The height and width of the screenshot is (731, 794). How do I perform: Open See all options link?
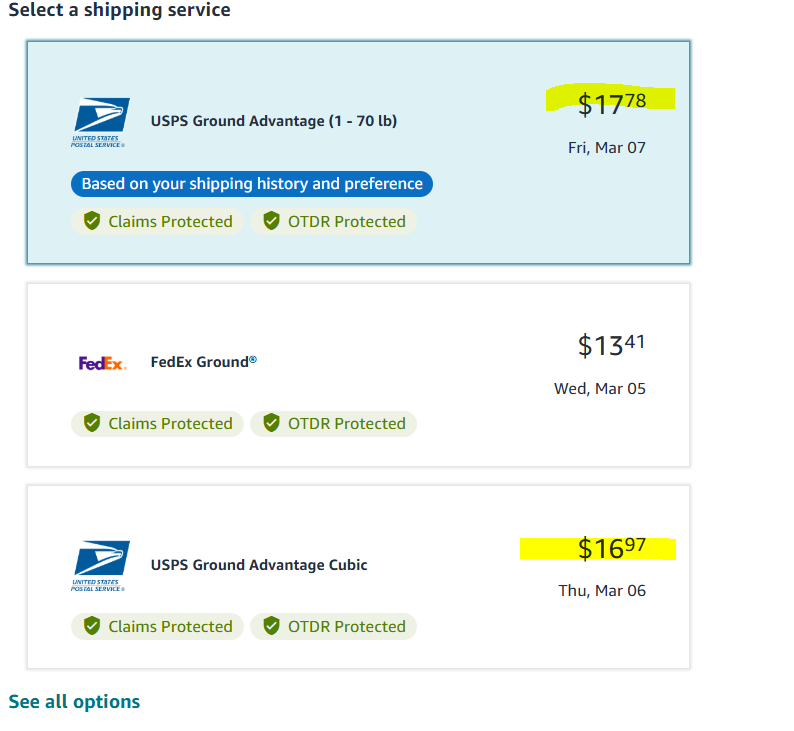74,702
